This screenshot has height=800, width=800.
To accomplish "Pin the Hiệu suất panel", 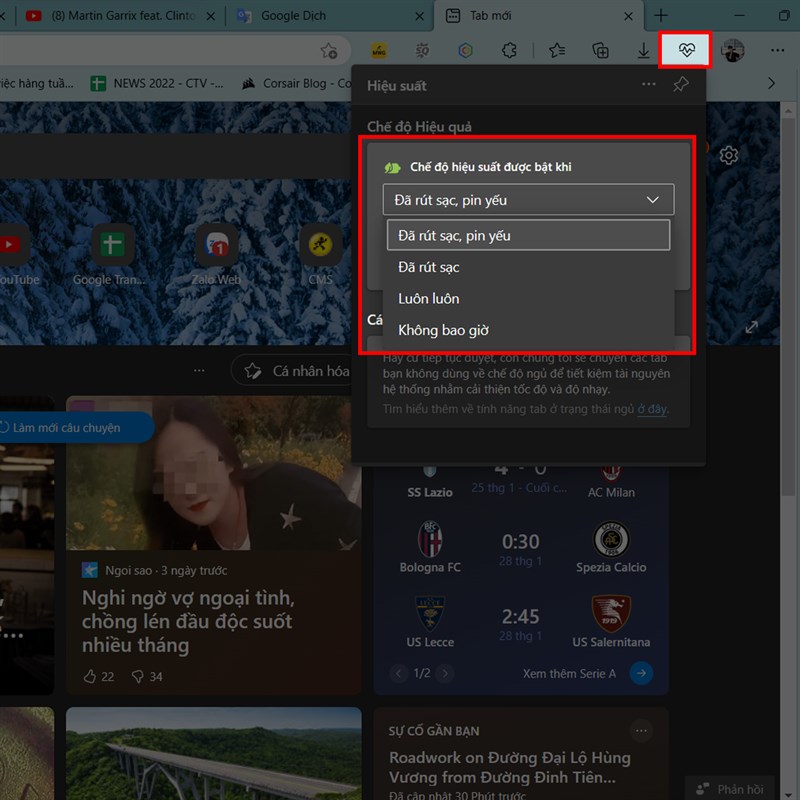I will tap(681, 84).
